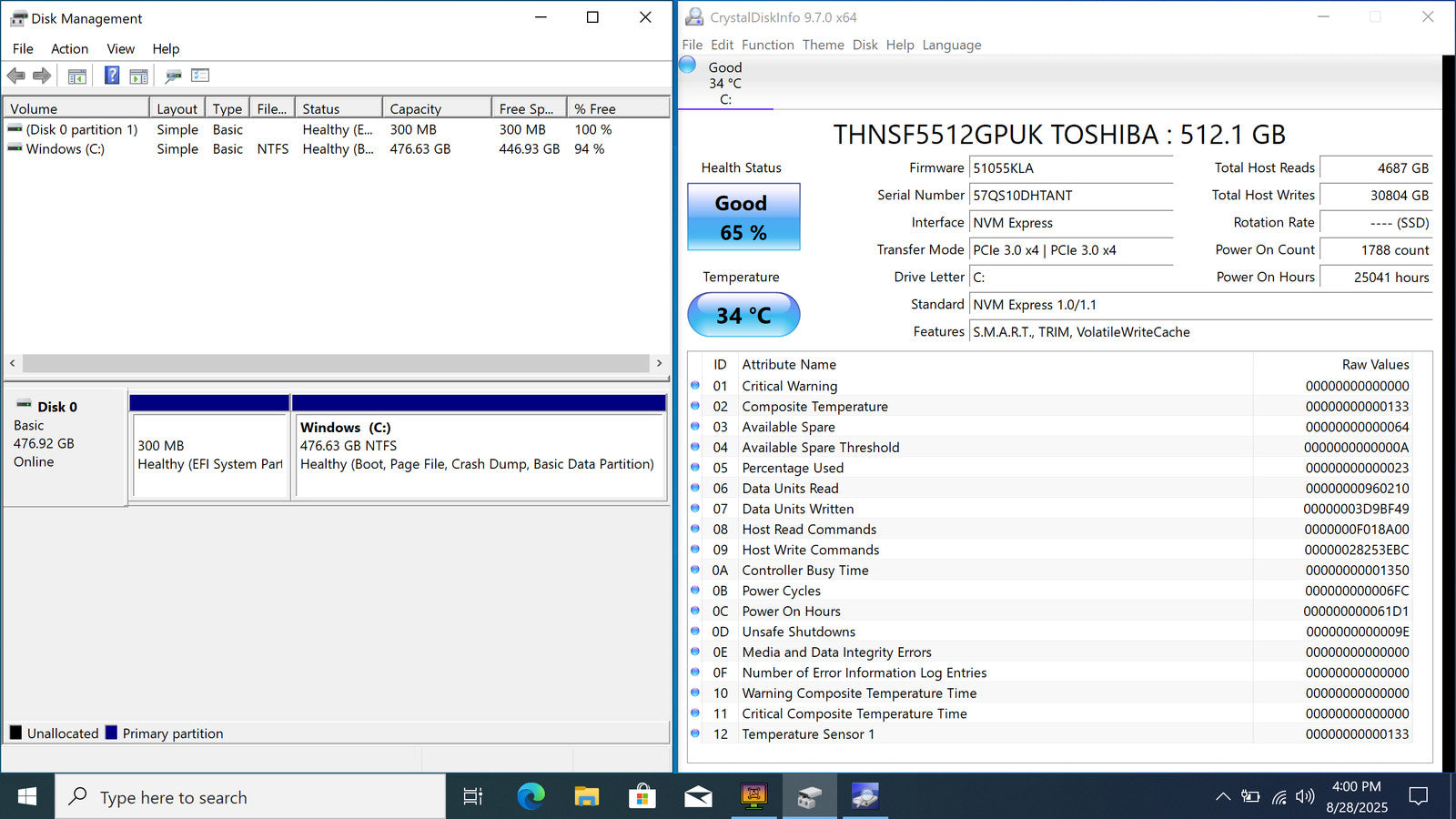Click the Forward arrow in Disk Management
Screen dimensions: 1456x819
(x=42, y=76)
